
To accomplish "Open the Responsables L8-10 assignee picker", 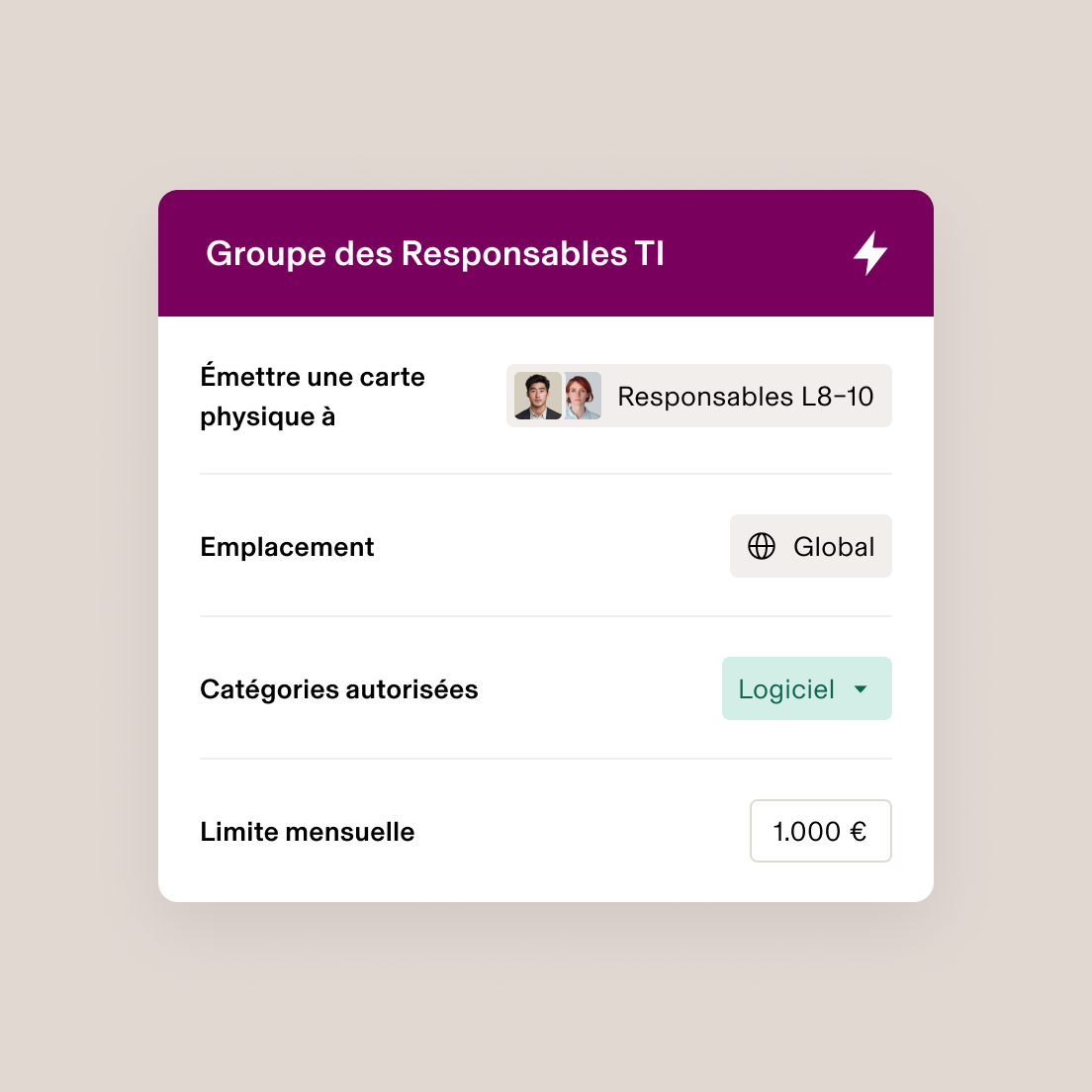I will (x=698, y=396).
